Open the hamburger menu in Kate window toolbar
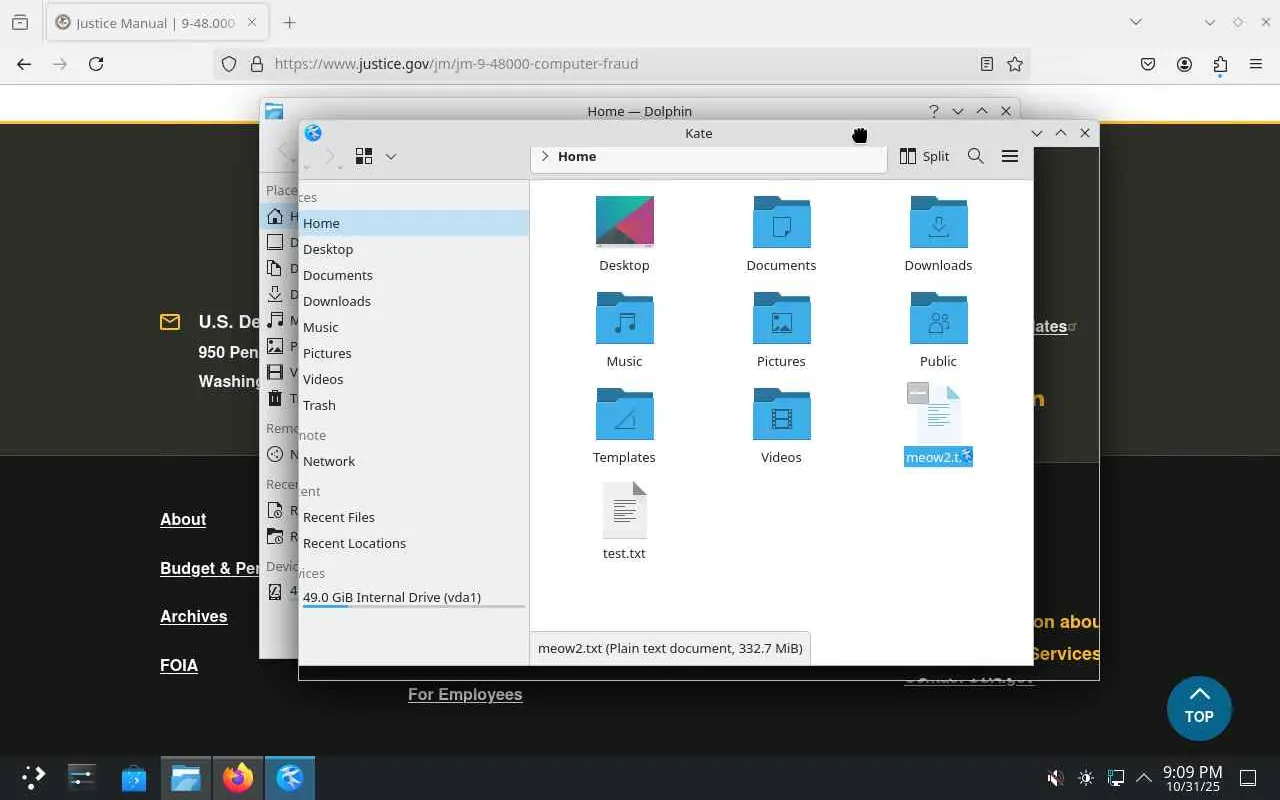 tap(1010, 156)
